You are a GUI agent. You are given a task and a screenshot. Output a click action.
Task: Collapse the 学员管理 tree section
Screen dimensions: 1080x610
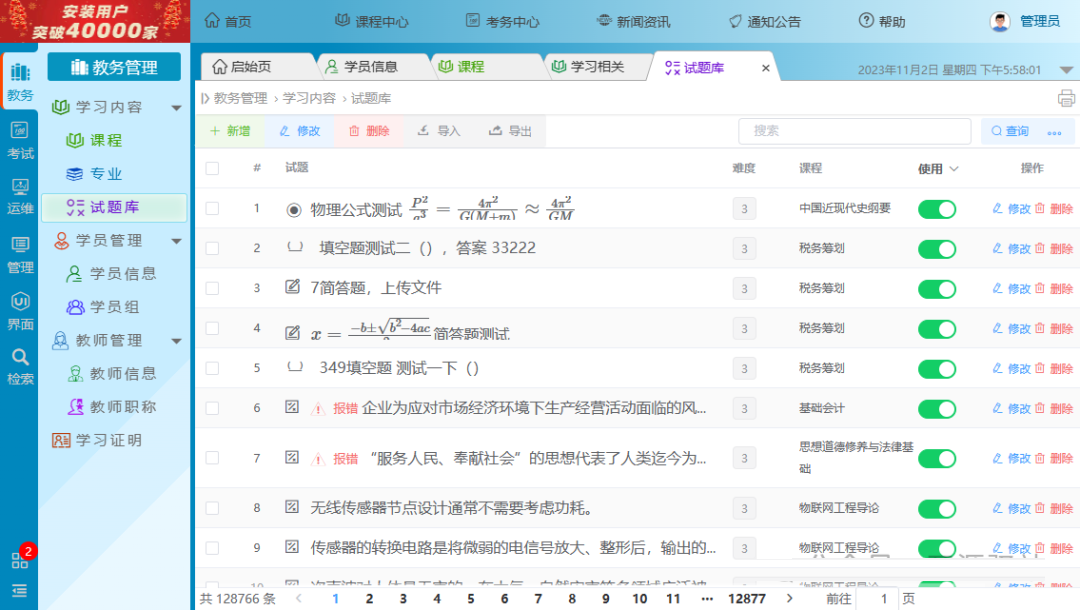pyautogui.click(x=177, y=240)
